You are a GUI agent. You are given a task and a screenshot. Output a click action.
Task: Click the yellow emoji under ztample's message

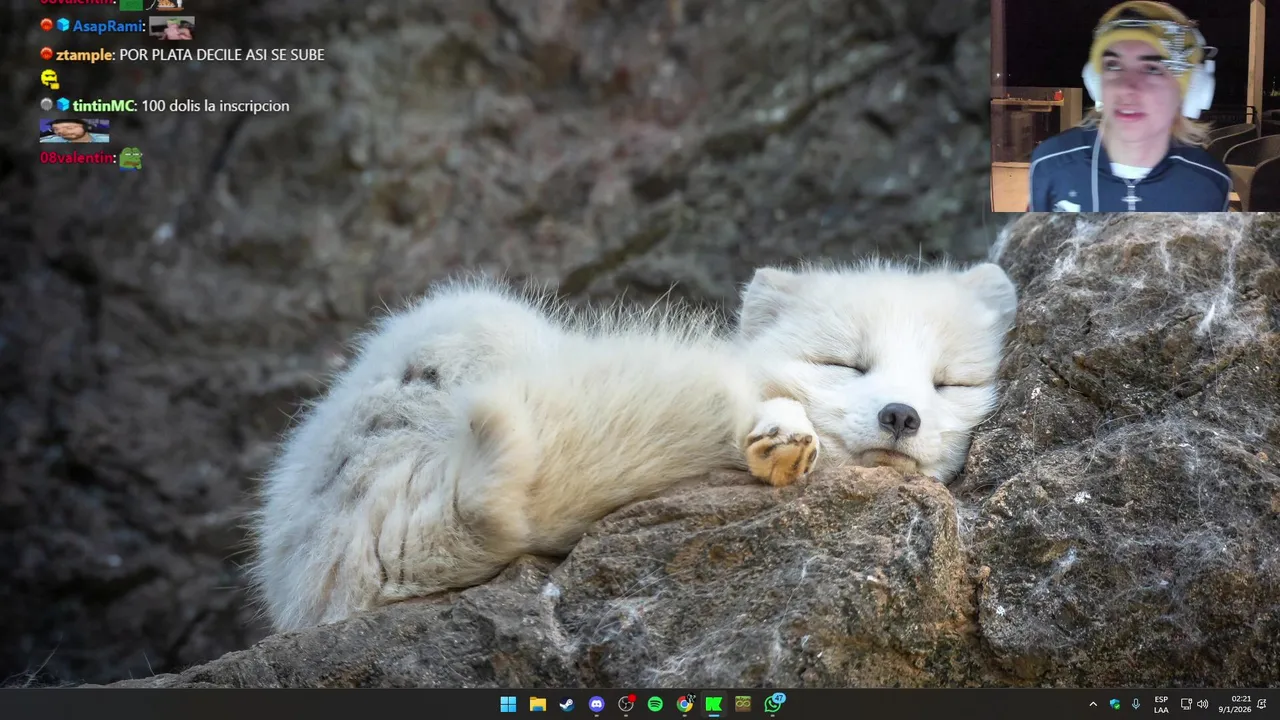tap(50, 79)
